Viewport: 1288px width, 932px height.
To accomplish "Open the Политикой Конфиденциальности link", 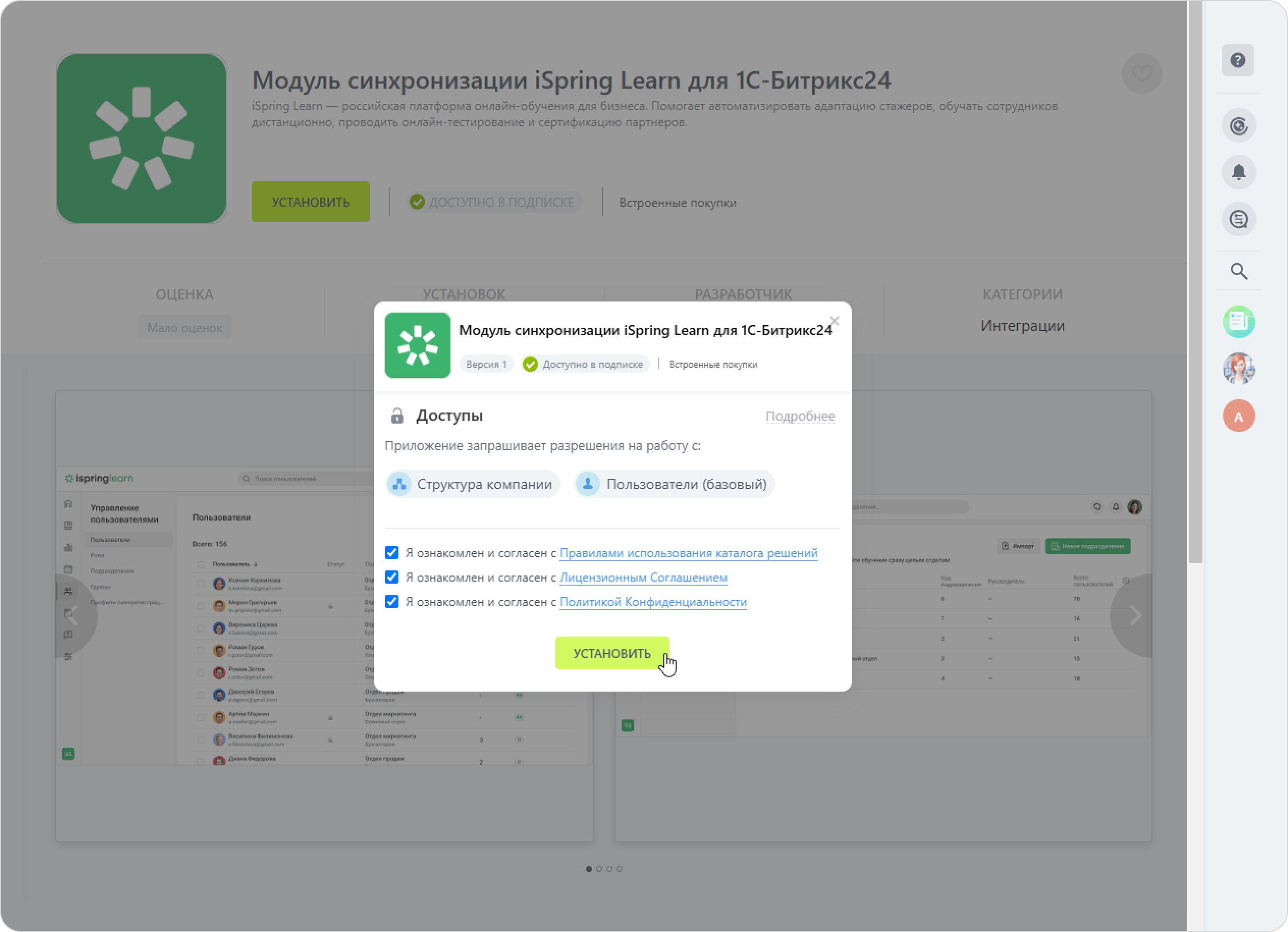I will (653, 601).
